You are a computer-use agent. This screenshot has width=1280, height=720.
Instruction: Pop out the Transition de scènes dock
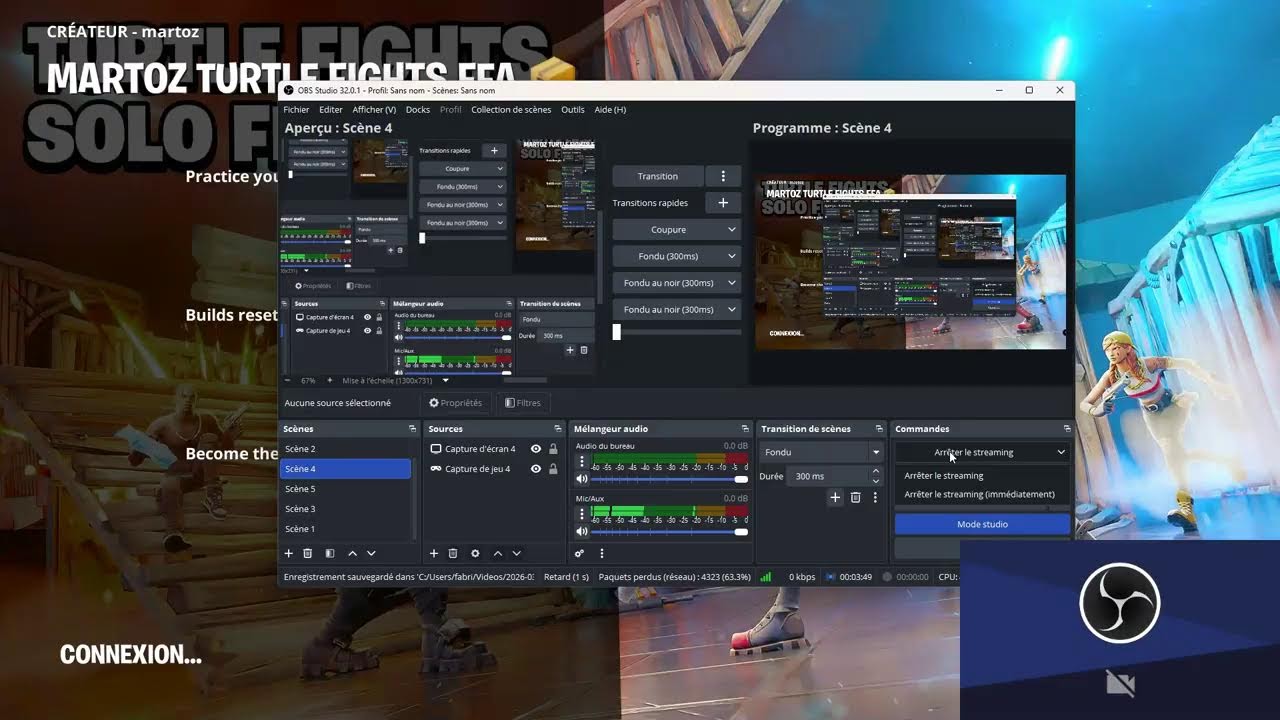click(879, 429)
